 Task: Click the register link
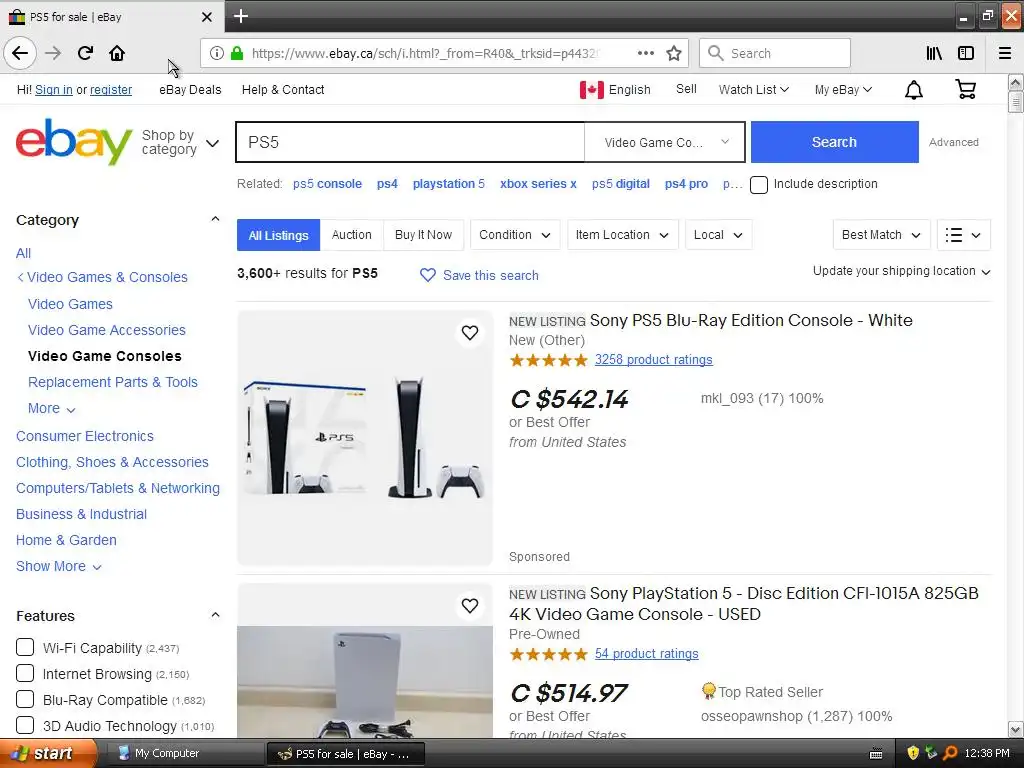pyautogui.click(x=111, y=89)
